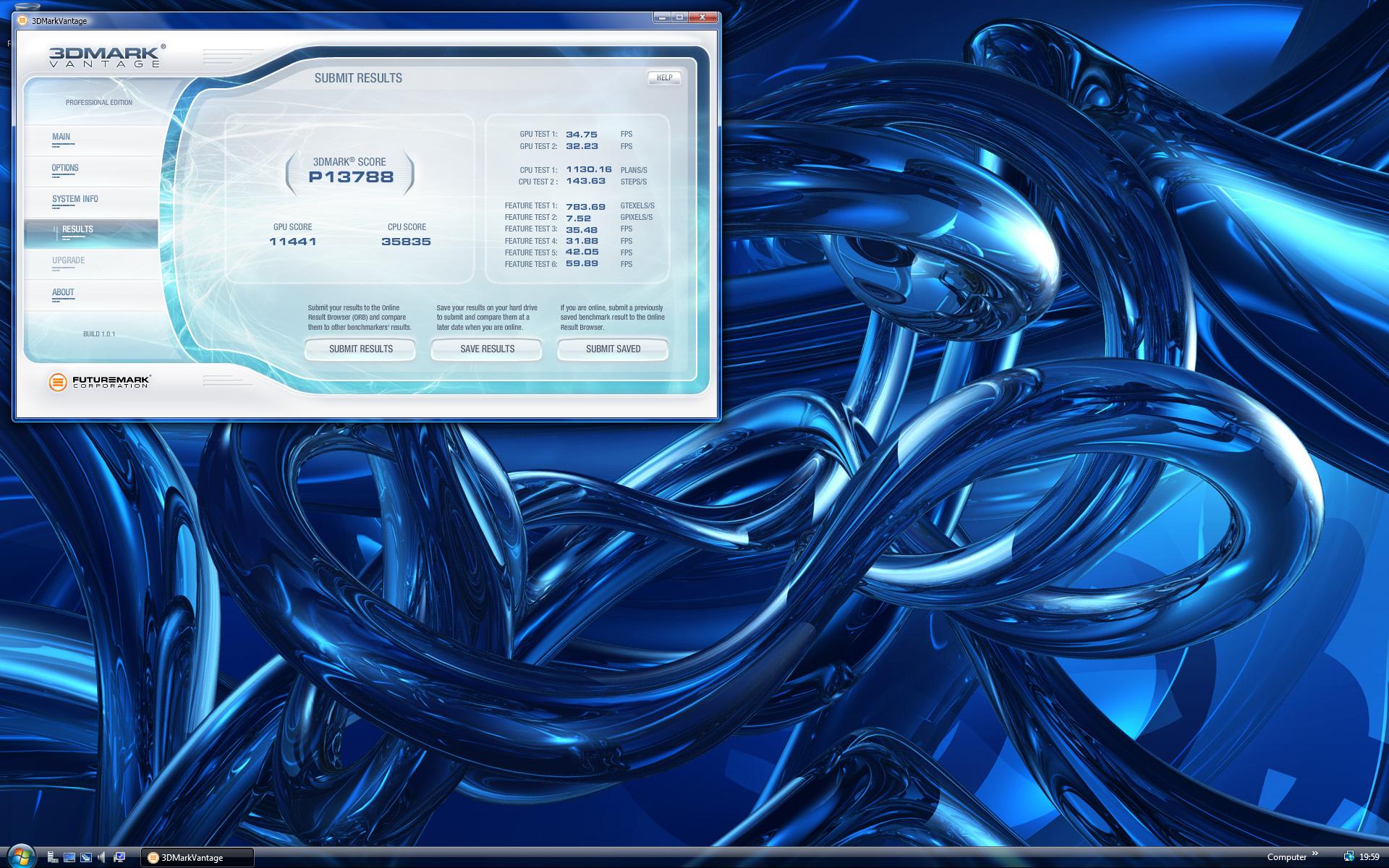Select the RESULTS sidebar item
Image resolution: width=1389 pixels, height=868 pixels.
coord(91,233)
